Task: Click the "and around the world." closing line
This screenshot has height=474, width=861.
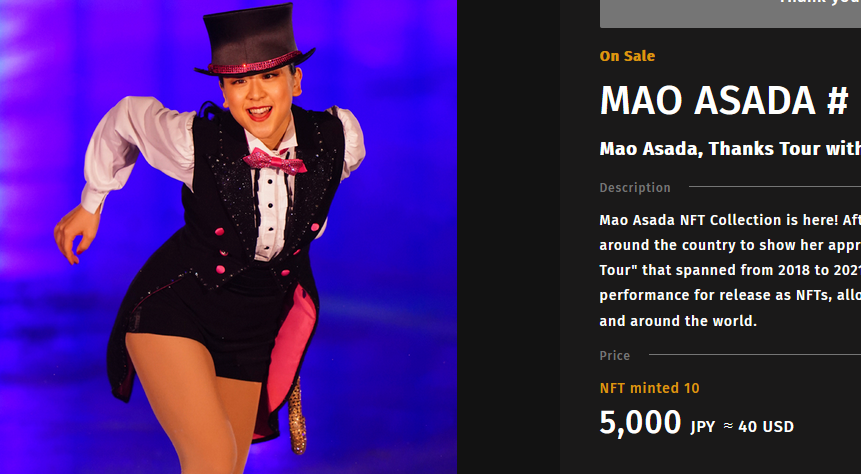Action: (678, 321)
